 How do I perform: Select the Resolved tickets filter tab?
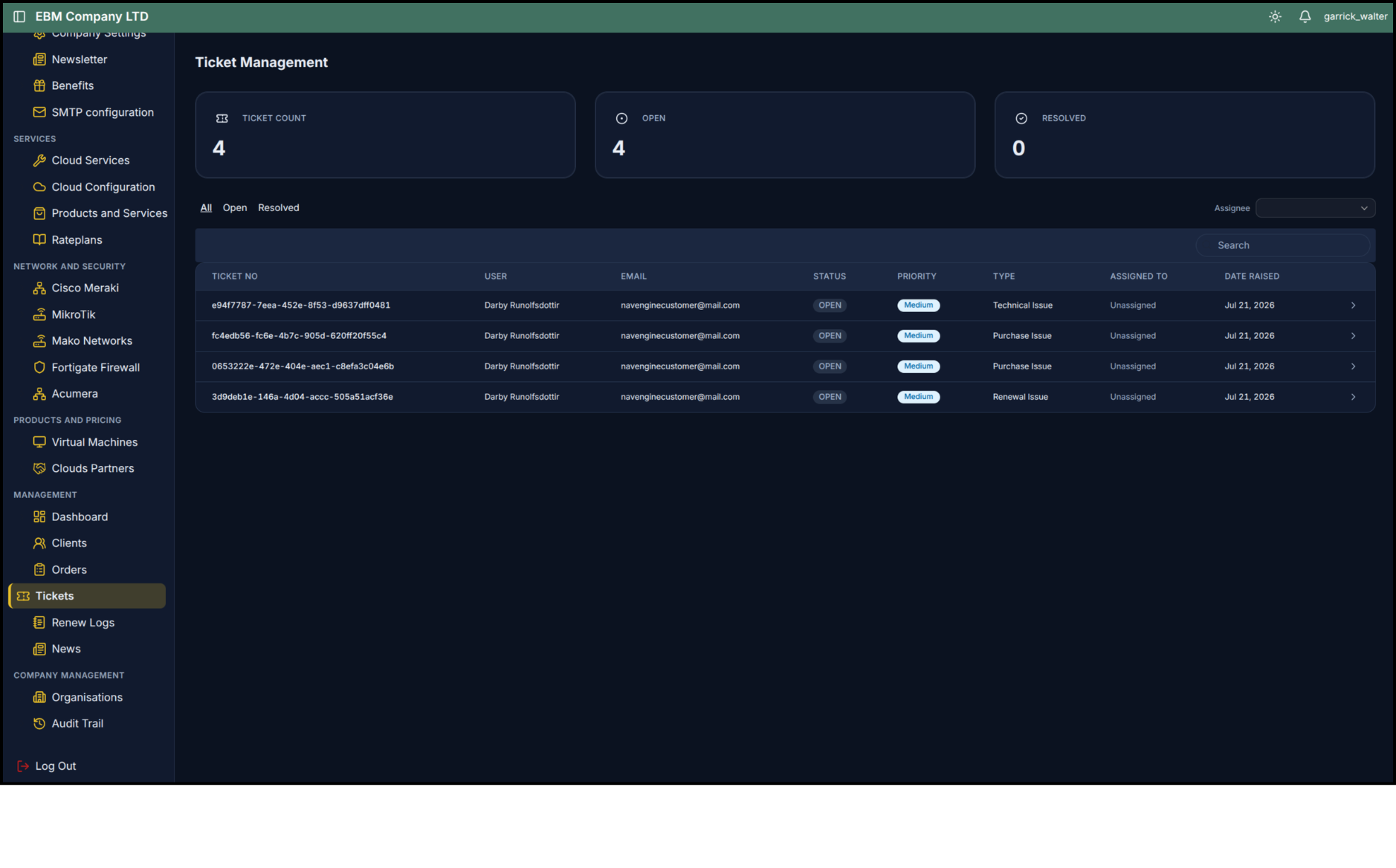(279, 208)
